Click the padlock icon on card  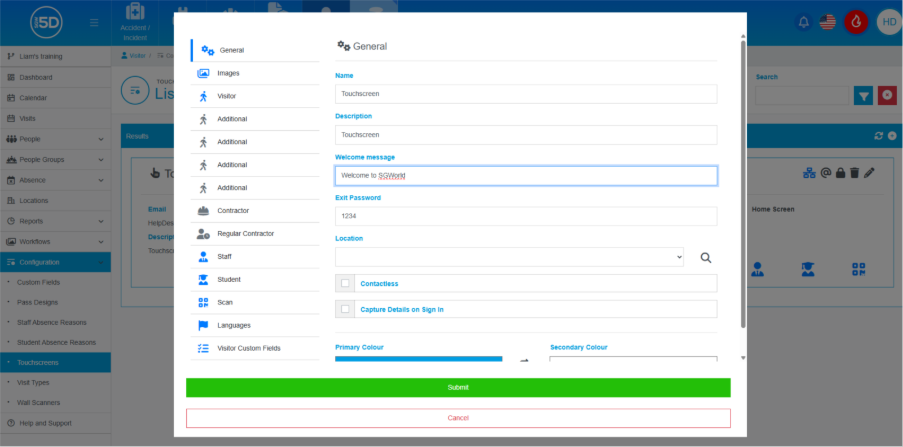pos(840,172)
